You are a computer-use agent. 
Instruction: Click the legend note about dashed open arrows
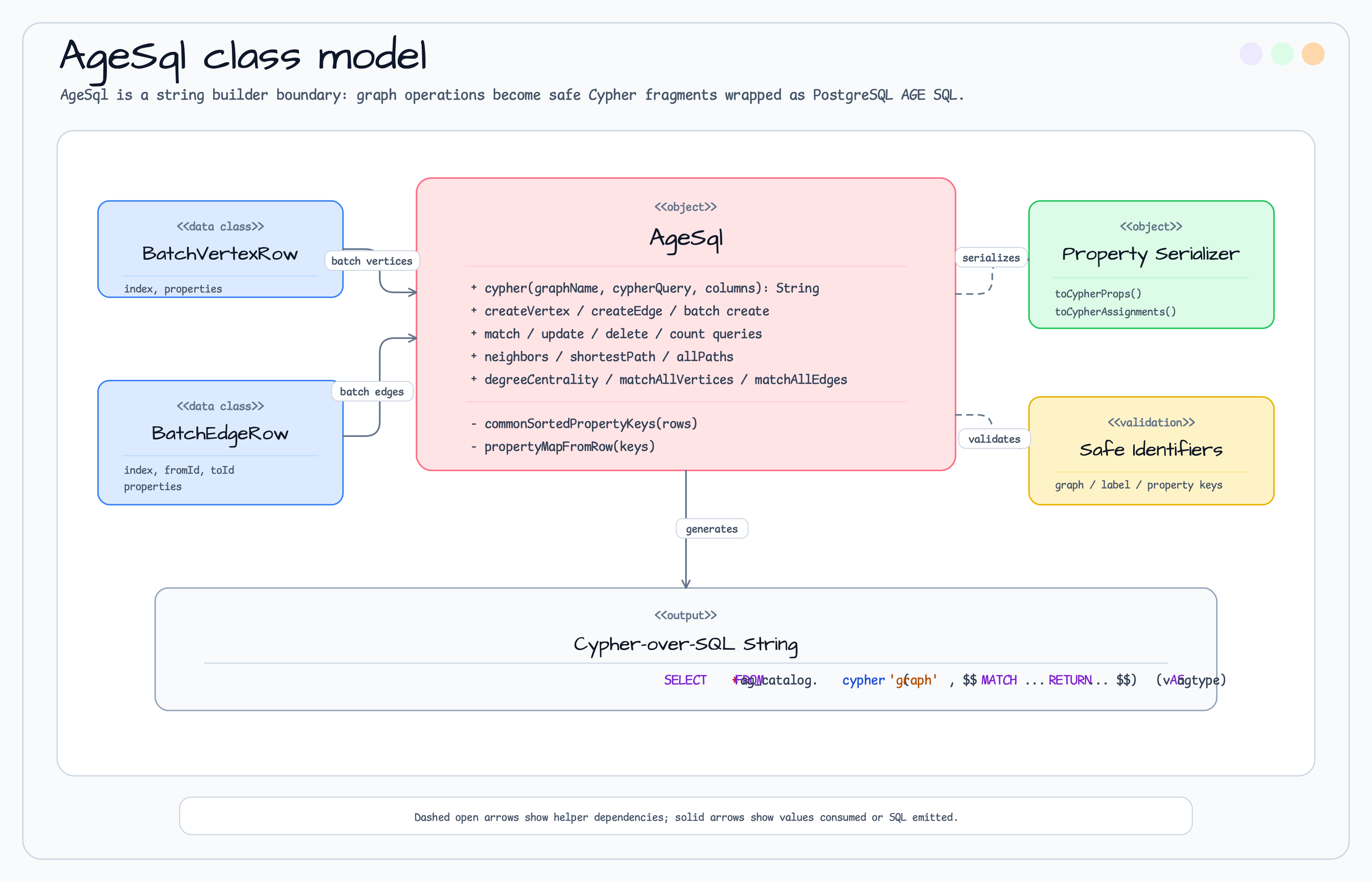(686, 817)
